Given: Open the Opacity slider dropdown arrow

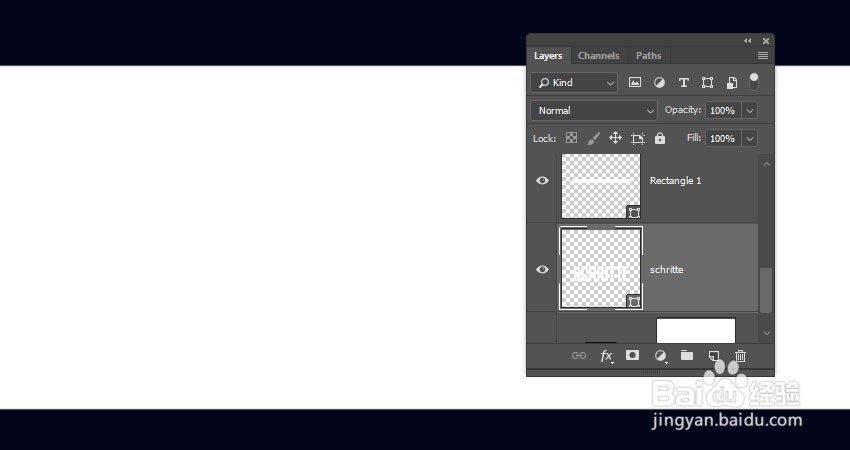Looking at the screenshot, I should (x=750, y=111).
